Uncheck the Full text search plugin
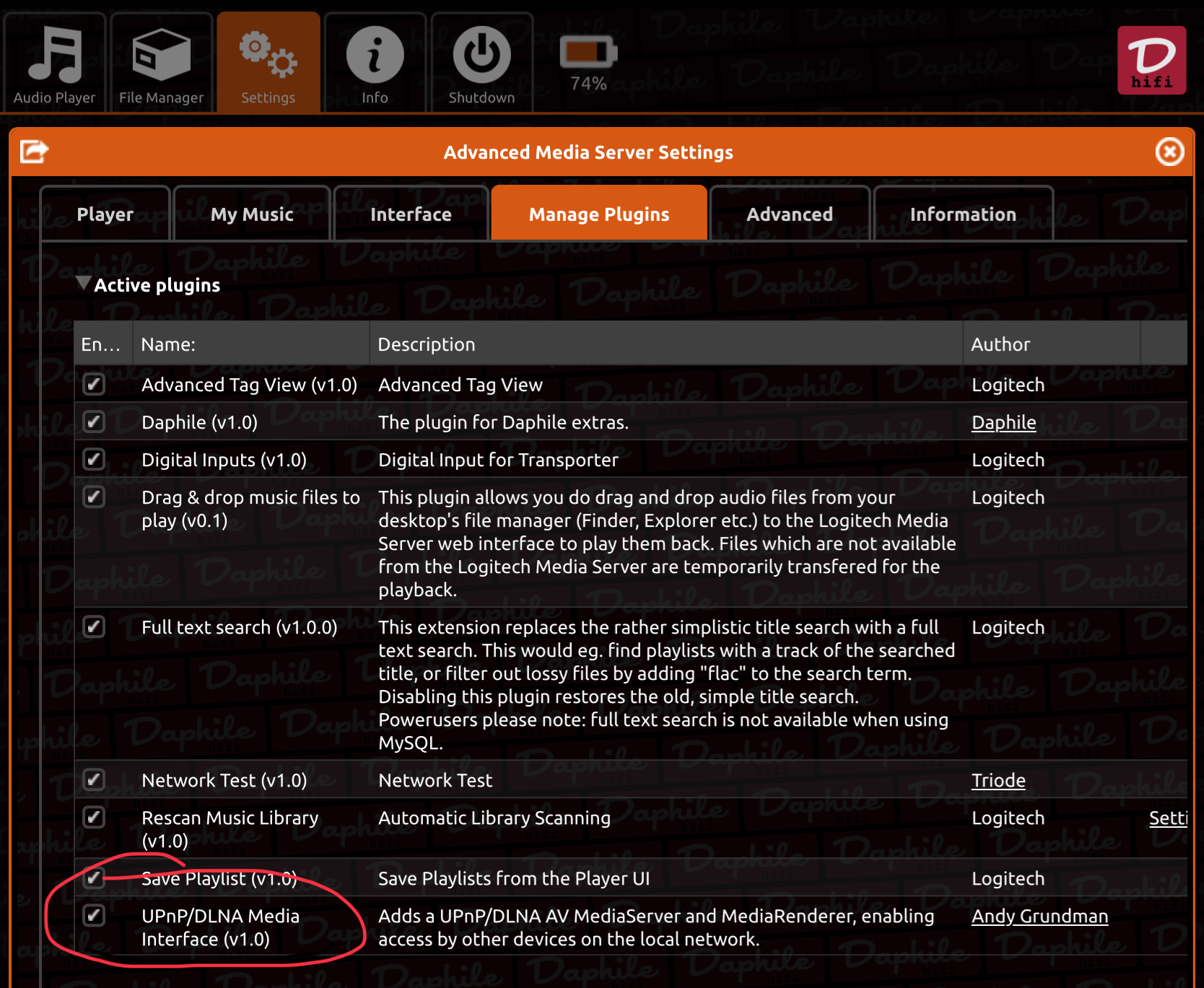The height and width of the screenshot is (988, 1204). tap(94, 626)
